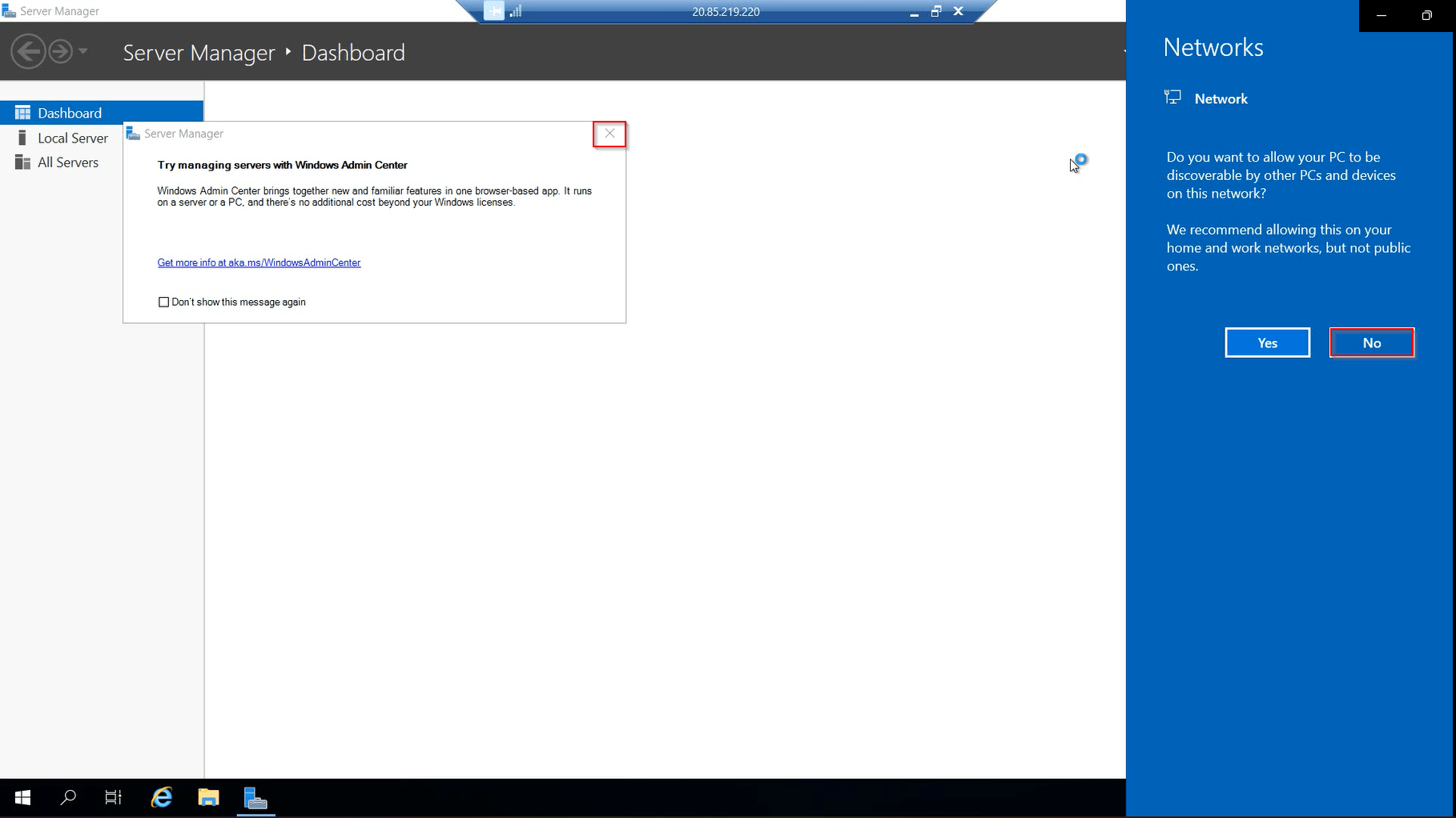Screen dimensions: 1456x818
Task: Open File Explorer from the taskbar
Action: [208, 797]
